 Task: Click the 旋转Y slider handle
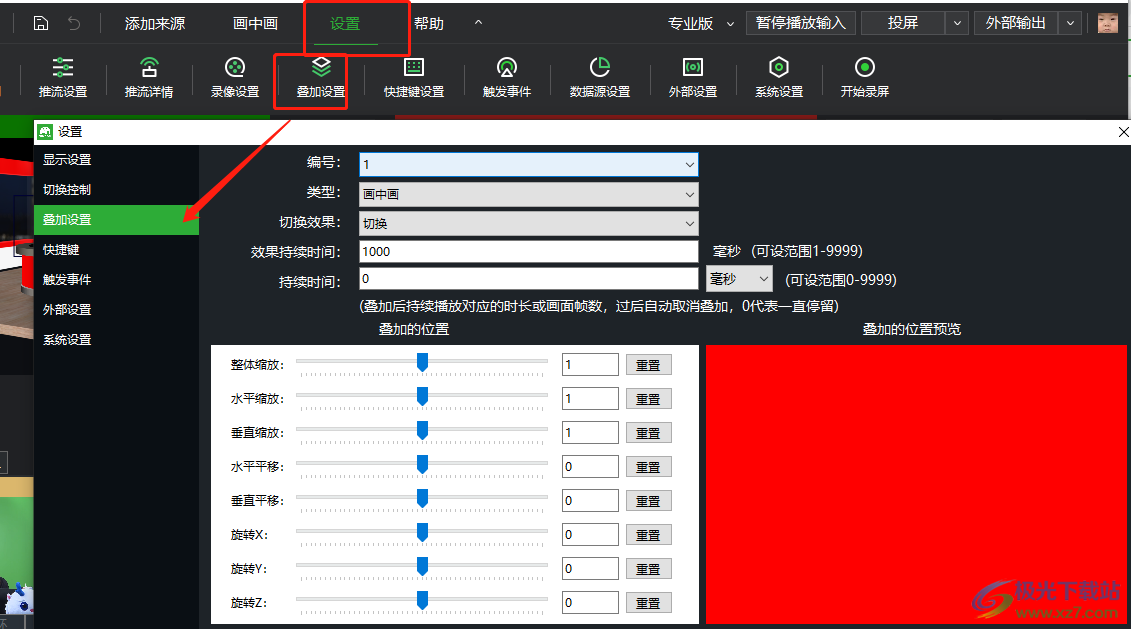pyautogui.click(x=423, y=566)
